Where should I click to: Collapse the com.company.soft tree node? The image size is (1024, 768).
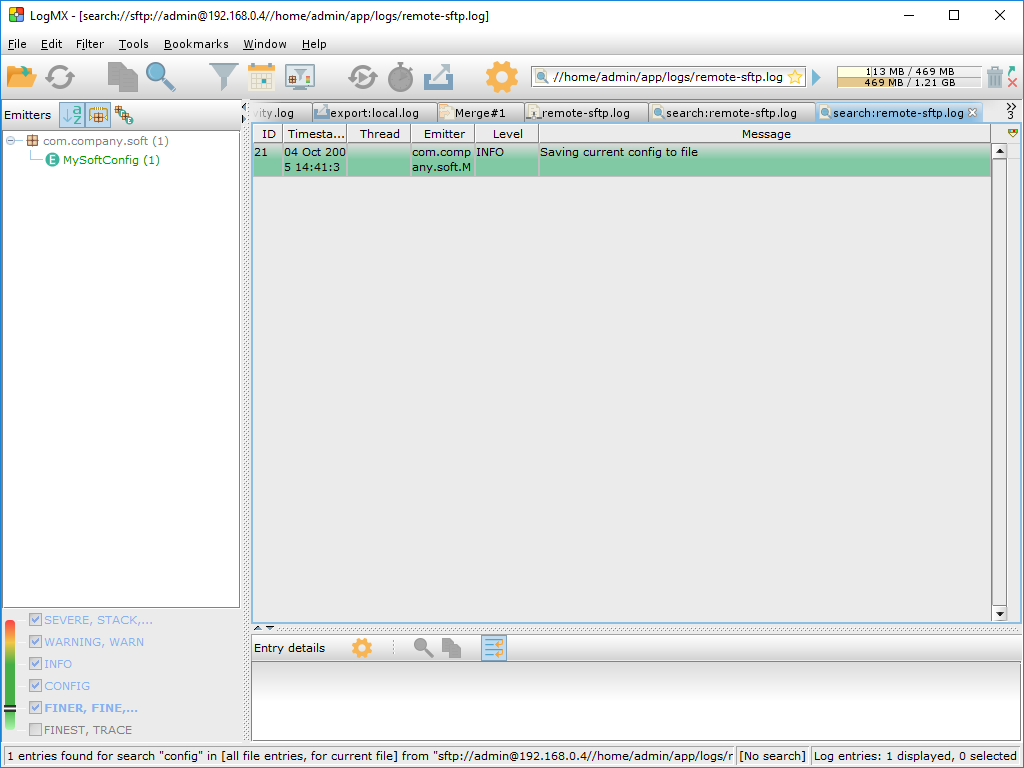pyautogui.click(x=11, y=141)
